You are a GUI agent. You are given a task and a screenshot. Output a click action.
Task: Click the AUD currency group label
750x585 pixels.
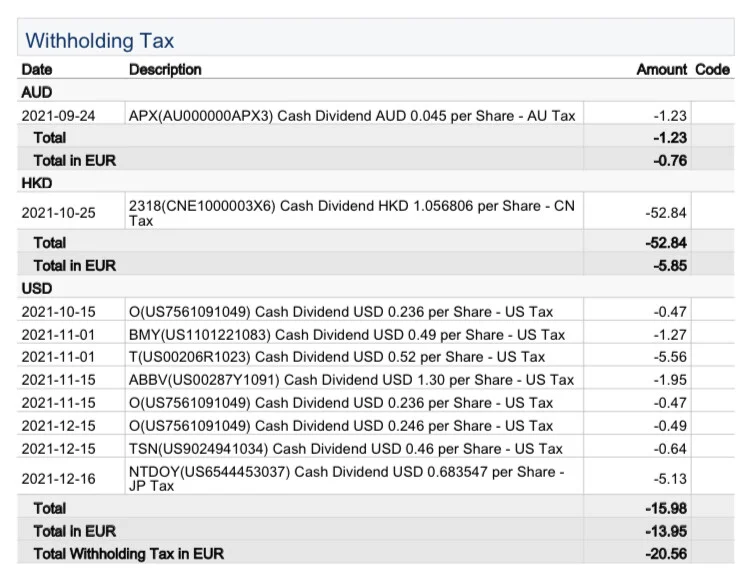pos(37,92)
